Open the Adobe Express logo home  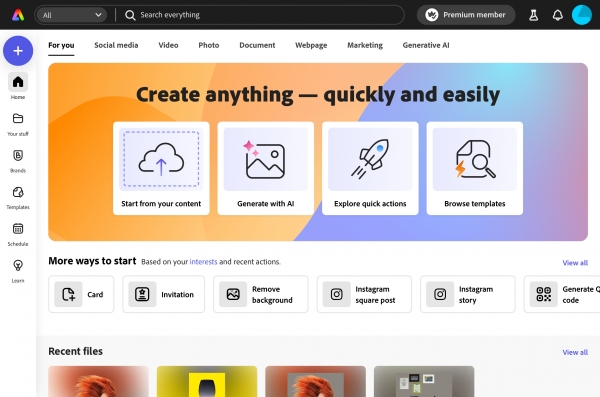(18, 15)
